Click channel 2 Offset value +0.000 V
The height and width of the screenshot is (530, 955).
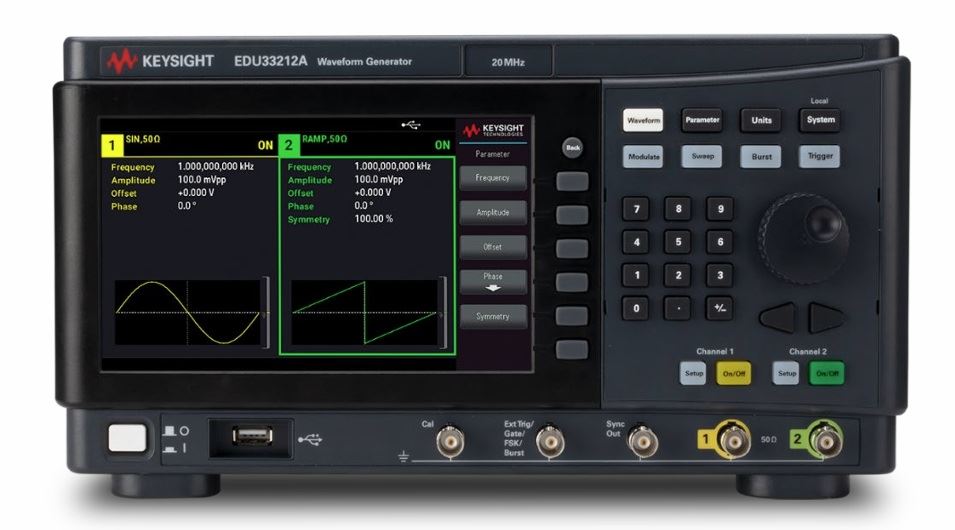click(373, 193)
